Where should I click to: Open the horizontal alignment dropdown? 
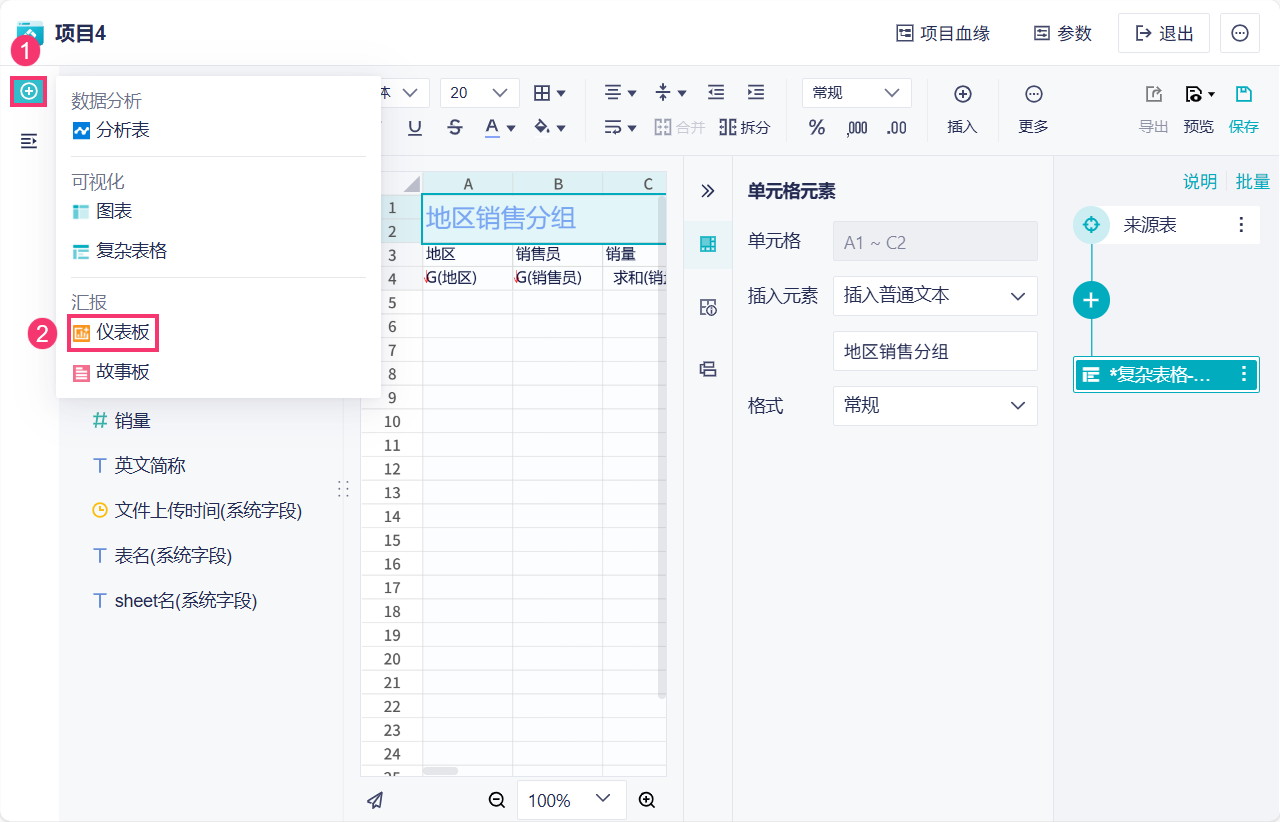coord(621,93)
